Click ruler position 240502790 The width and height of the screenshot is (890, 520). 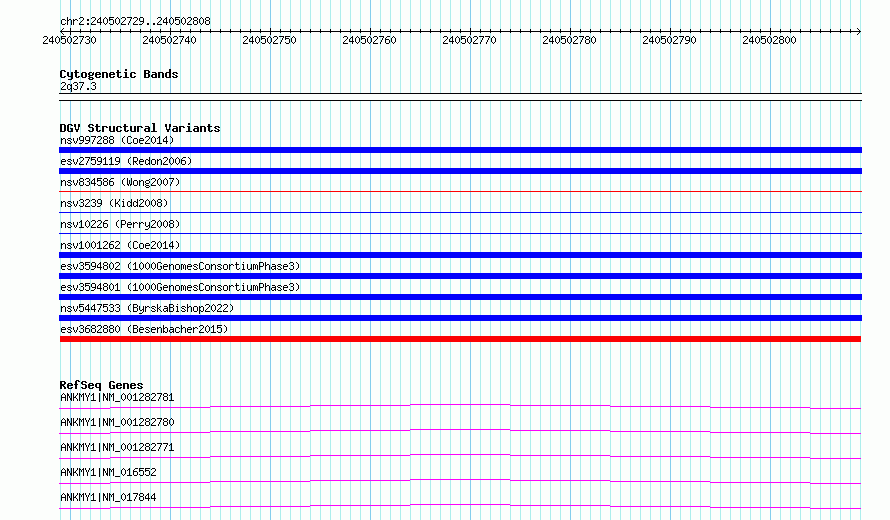click(669, 40)
